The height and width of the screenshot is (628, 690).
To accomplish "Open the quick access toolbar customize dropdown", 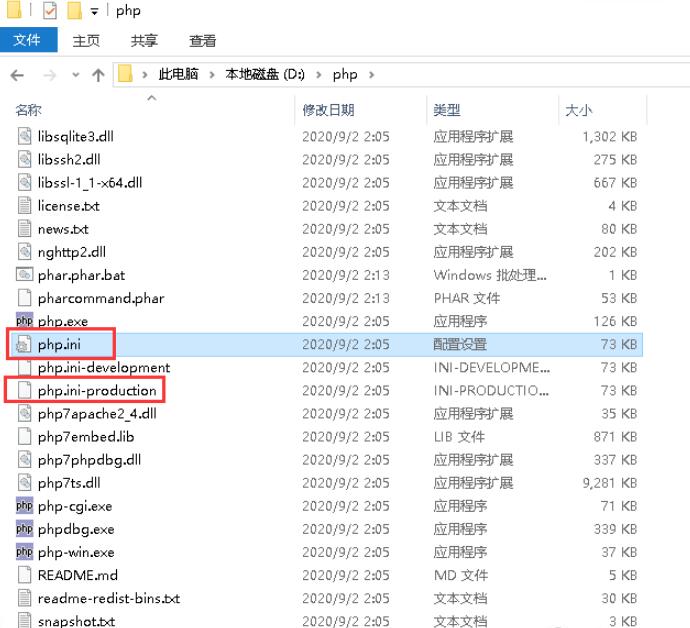I will (94, 11).
